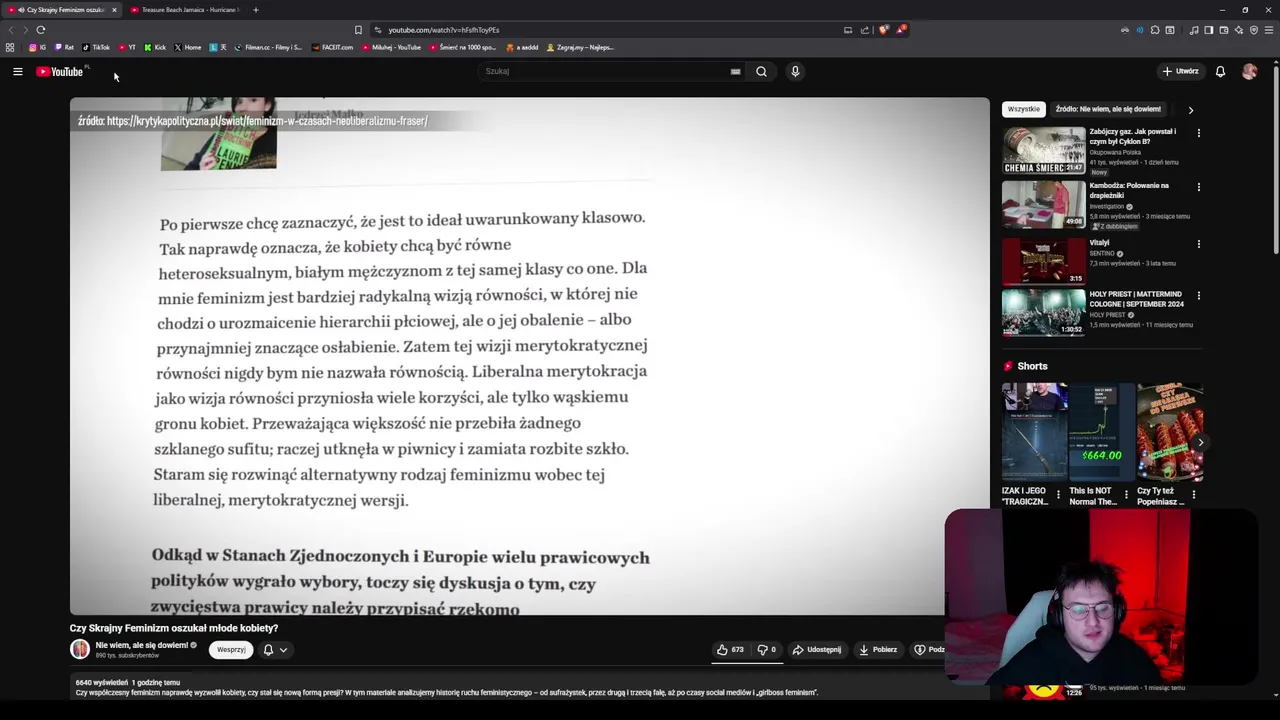Viewport: 1280px width, 720px height.
Task: Open the '$664.00' Shorts thumbnail
Action: coord(1101,432)
